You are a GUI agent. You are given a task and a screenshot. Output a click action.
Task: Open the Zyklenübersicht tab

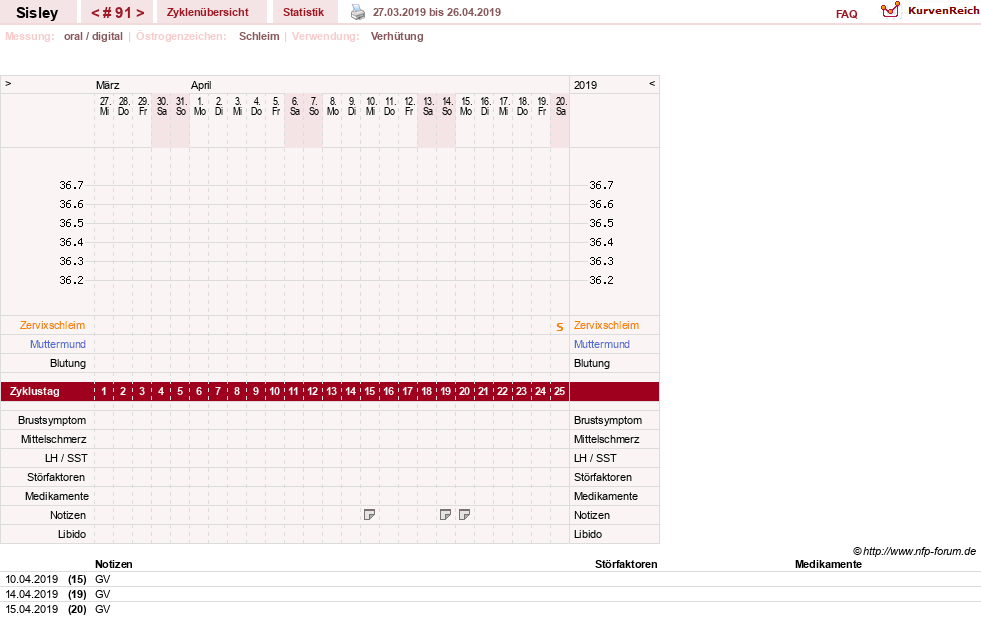click(208, 13)
